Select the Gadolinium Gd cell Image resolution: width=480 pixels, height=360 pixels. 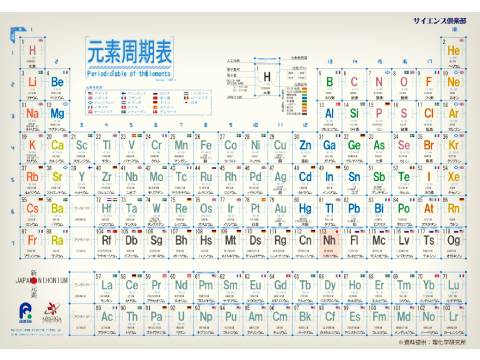280,288
